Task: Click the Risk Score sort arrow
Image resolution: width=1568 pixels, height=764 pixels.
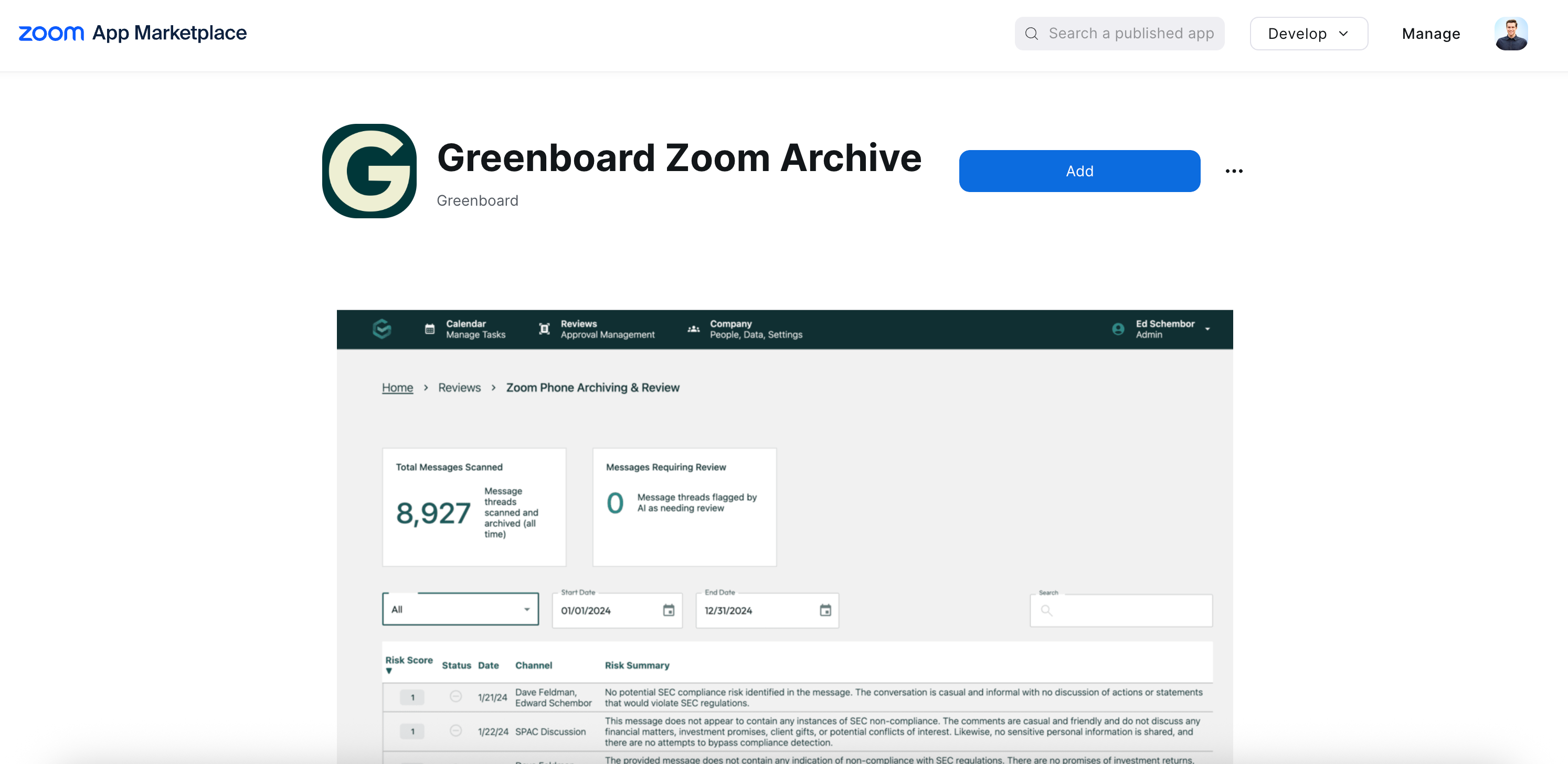Action: [389, 671]
